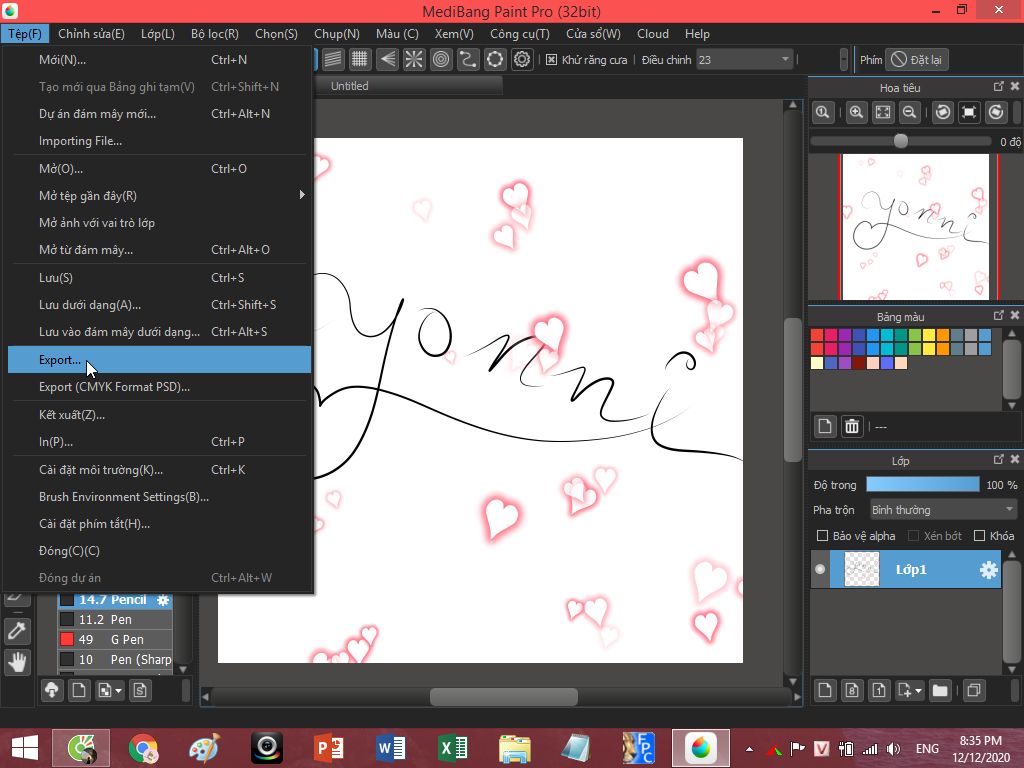Toggle color box of 49 G Pen brush
Viewport: 1024px width, 768px height.
67,639
